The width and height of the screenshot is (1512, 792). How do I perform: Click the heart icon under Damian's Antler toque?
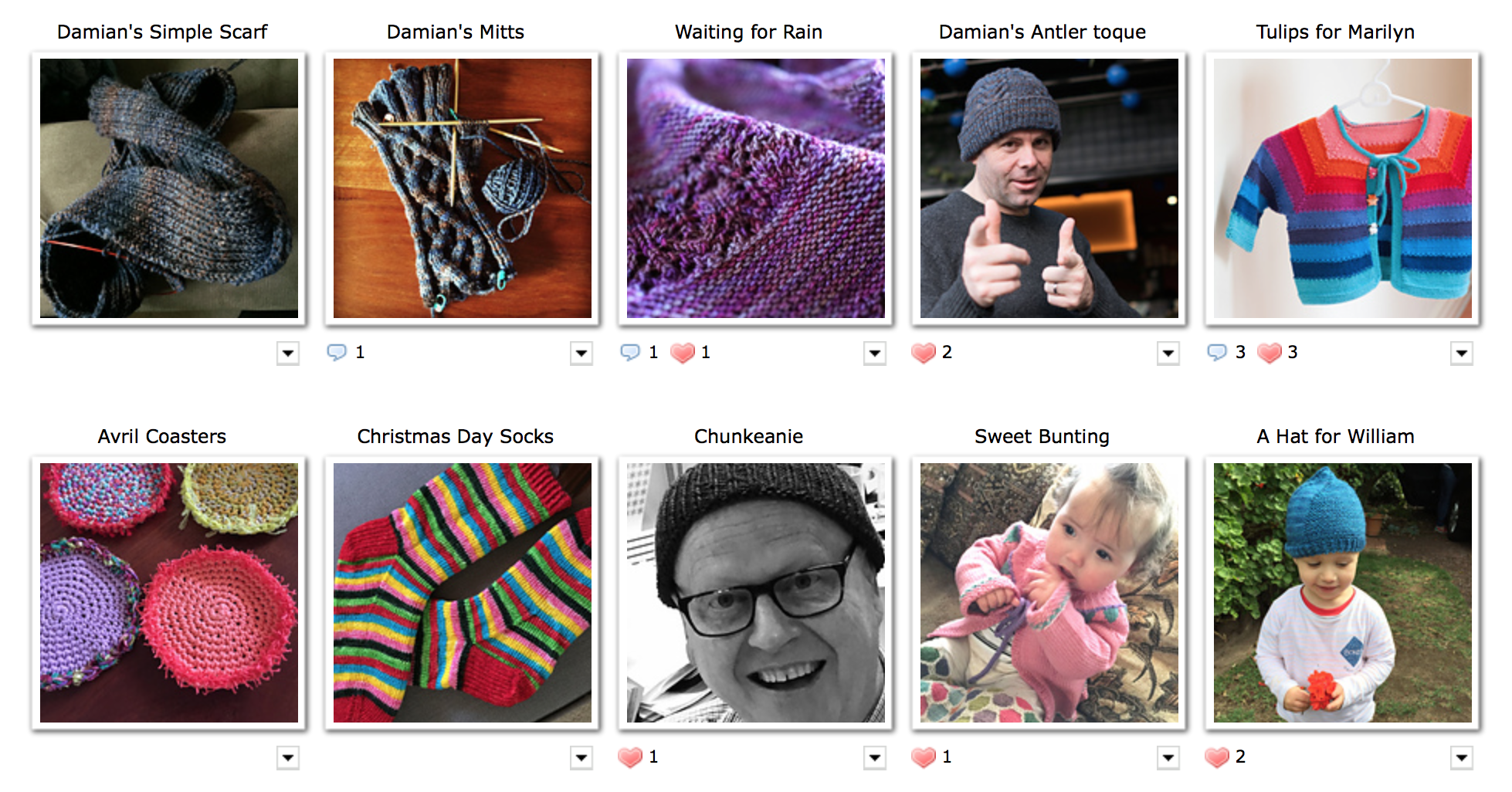click(924, 353)
